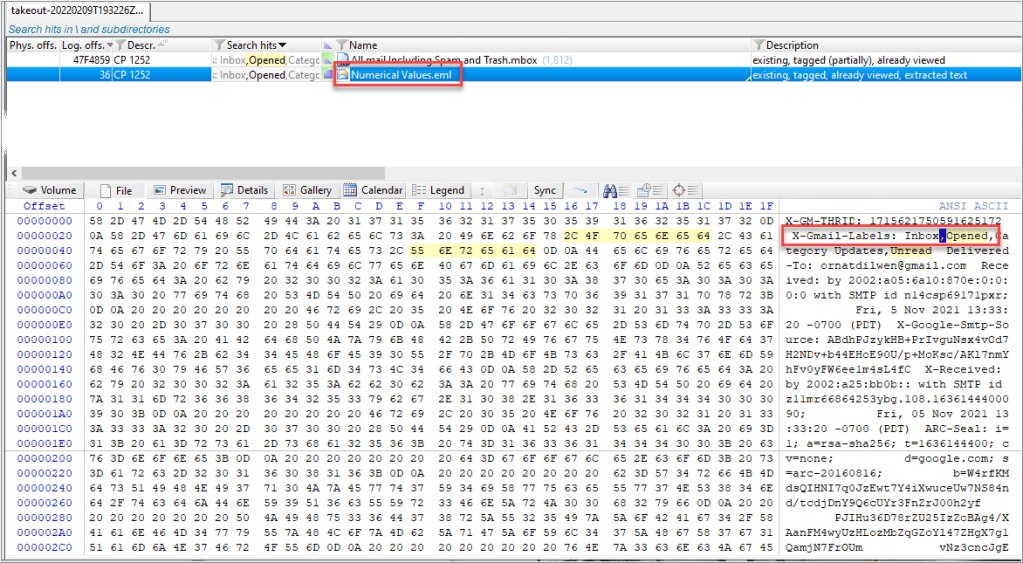1023x563 pixels.
Task: Click the Descr. column filter funnel icon
Action: 121,45
